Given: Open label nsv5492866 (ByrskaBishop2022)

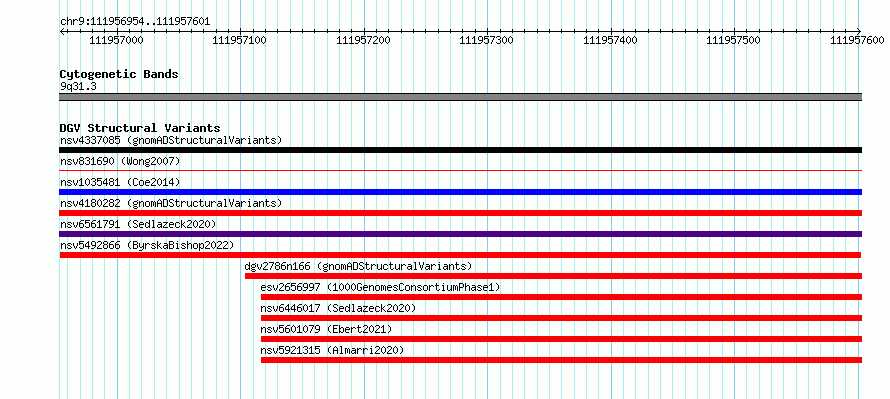Looking at the screenshot, I should point(147,245).
